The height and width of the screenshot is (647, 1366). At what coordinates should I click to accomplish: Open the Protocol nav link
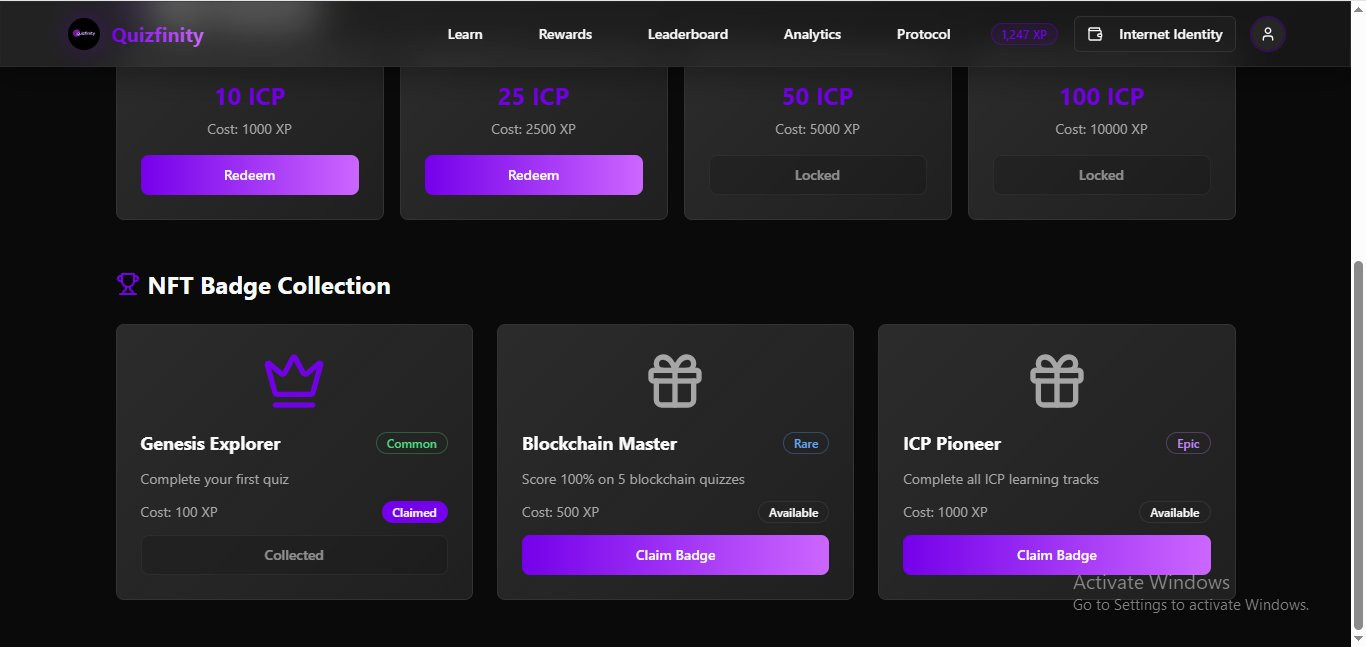pos(923,34)
